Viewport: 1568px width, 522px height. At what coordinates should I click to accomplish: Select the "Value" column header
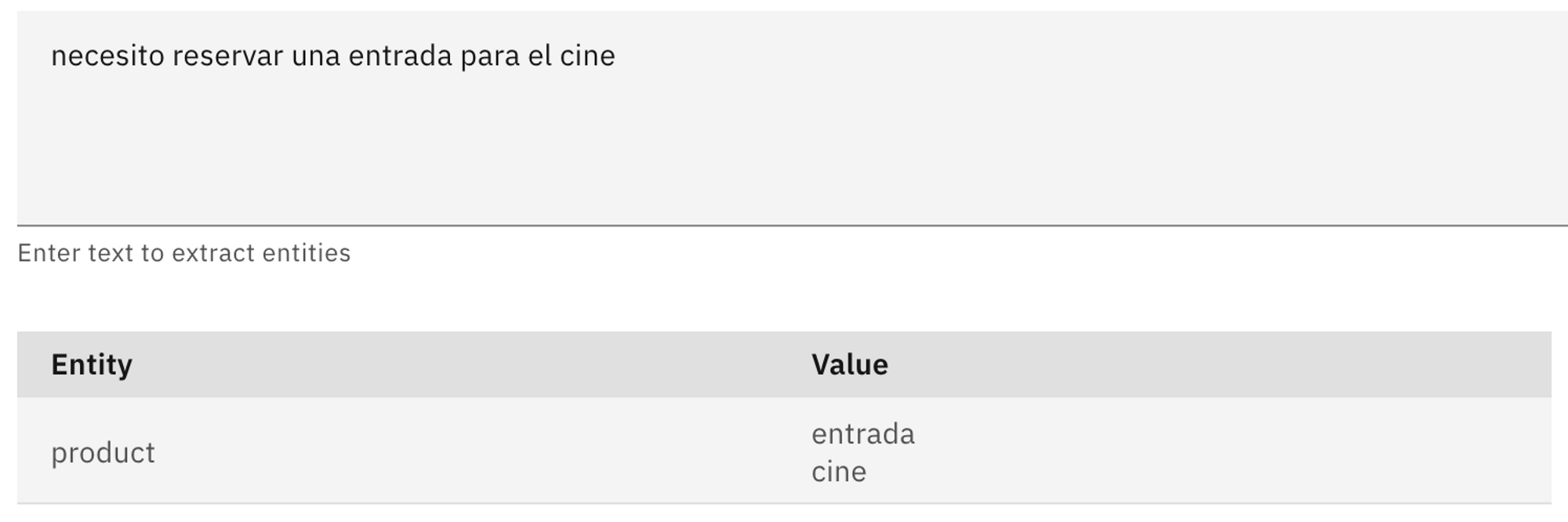click(850, 364)
